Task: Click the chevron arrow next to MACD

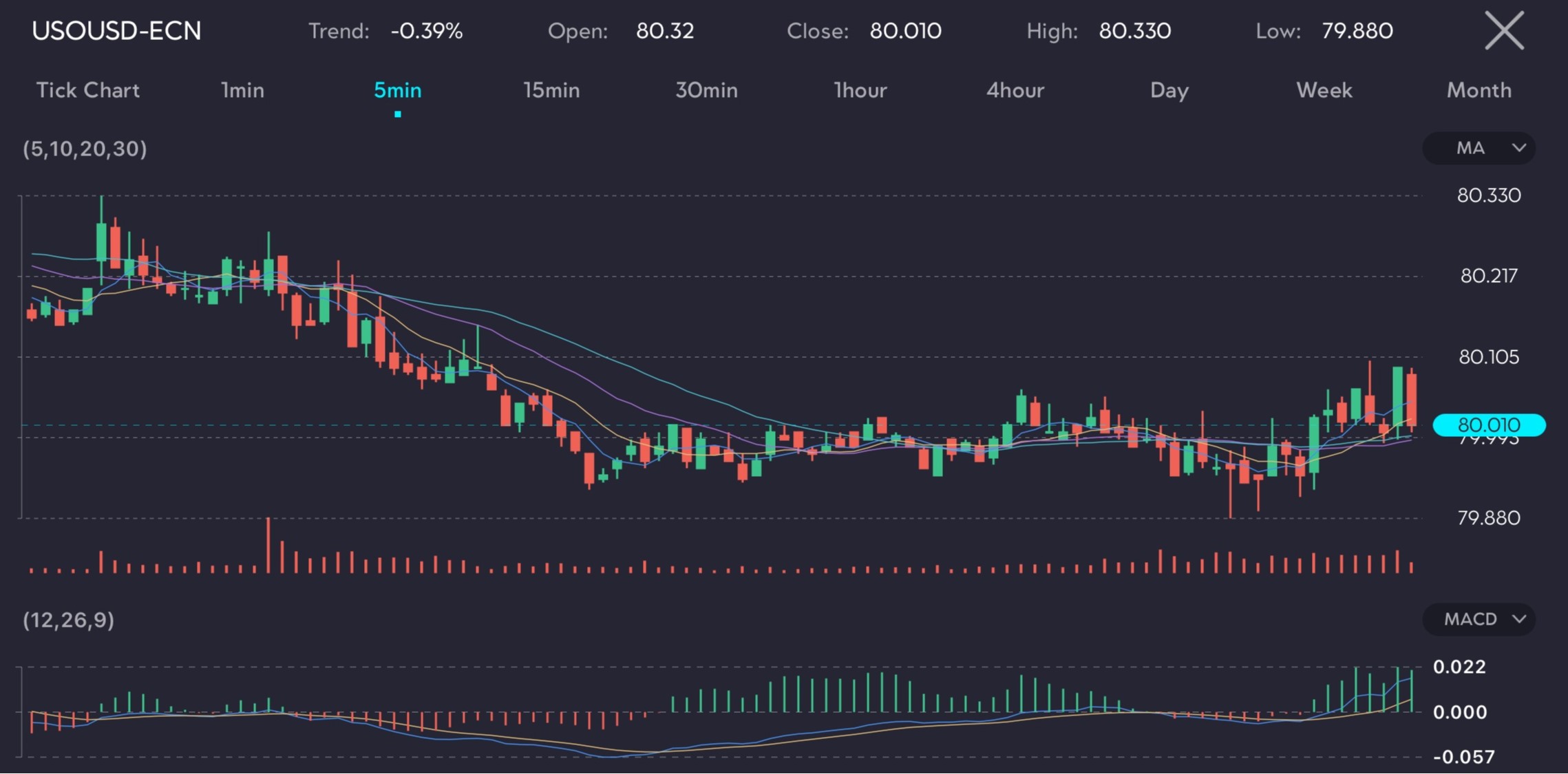Action: (x=1519, y=619)
